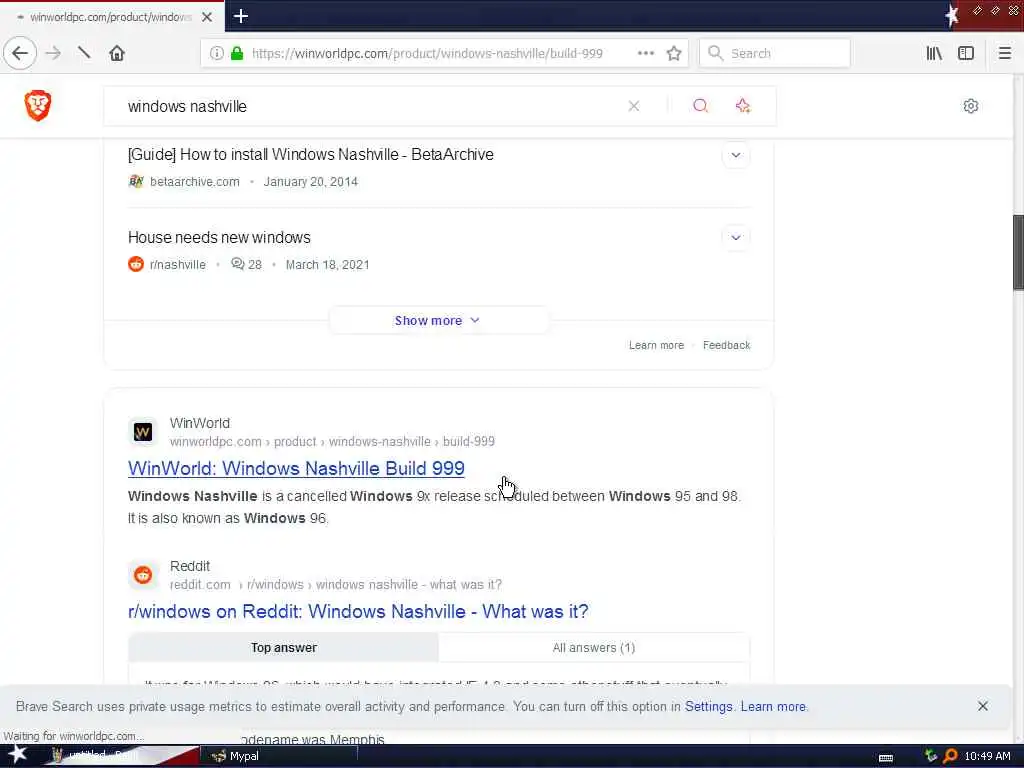The height and width of the screenshot is (768, 1024).
Task: Open Learn more in usage metrics banner
Action: [773, 707]
